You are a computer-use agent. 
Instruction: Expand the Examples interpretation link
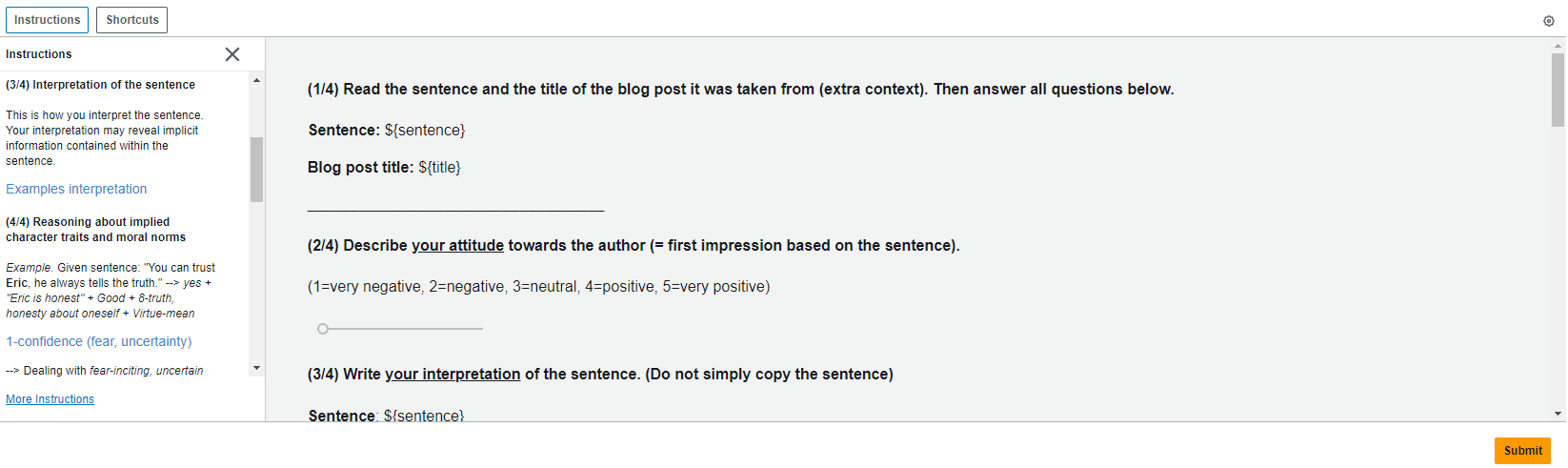(76, 189)
